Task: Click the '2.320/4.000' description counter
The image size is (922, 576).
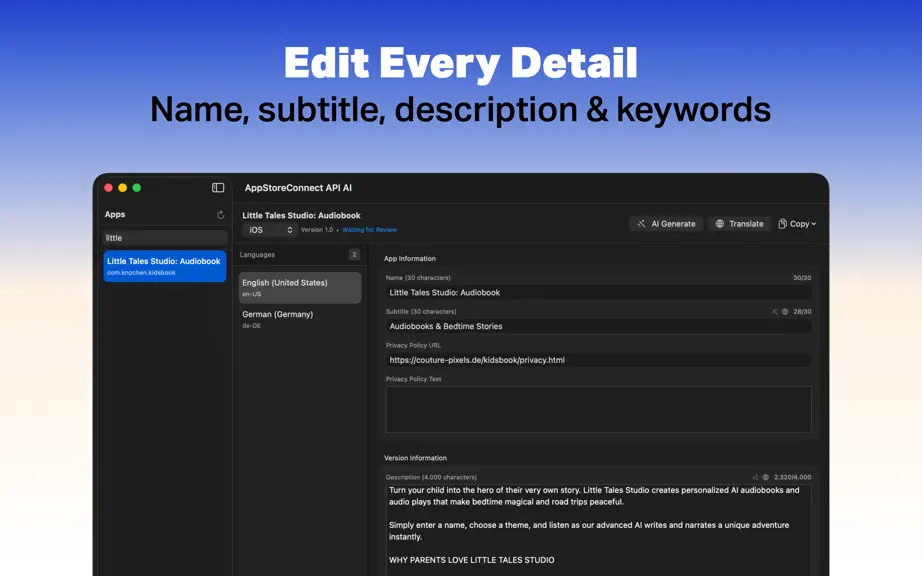Action: point(793,477)
